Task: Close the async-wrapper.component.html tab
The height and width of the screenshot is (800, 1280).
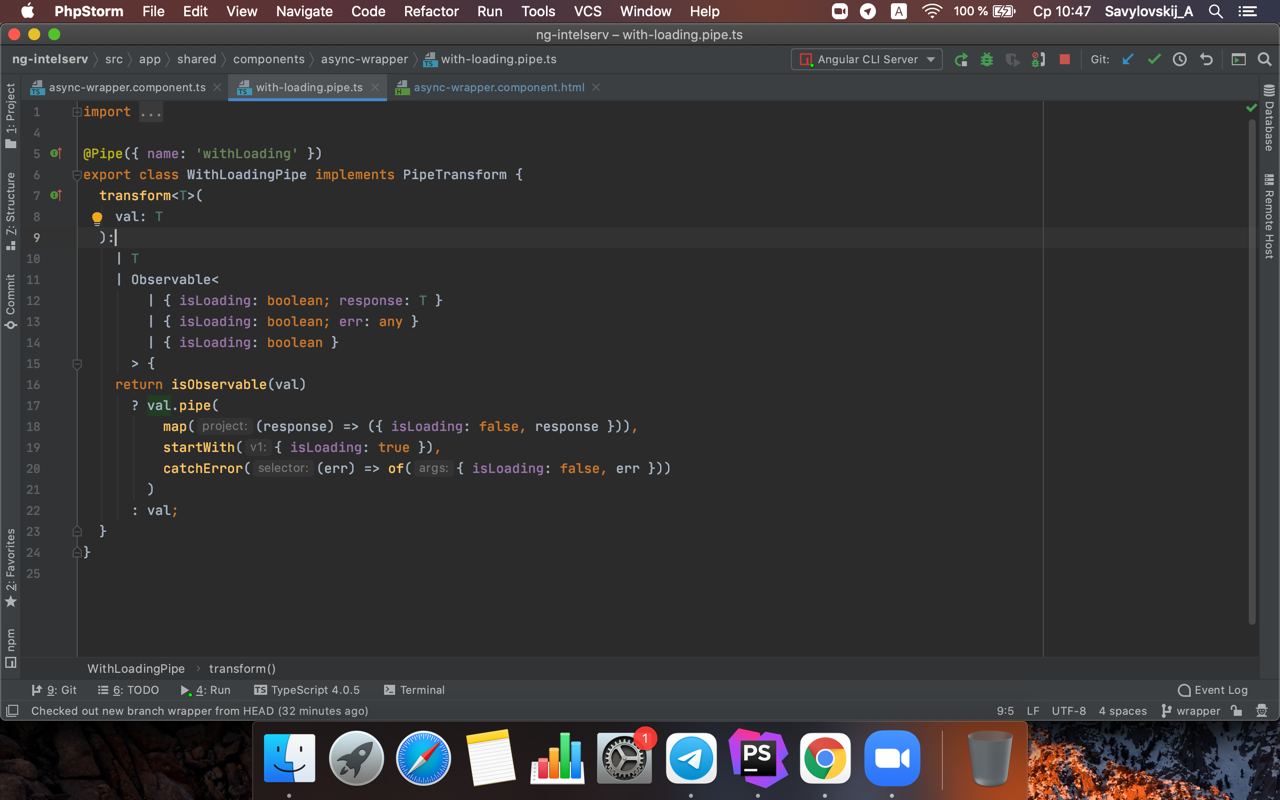Action: coord(596,87)
